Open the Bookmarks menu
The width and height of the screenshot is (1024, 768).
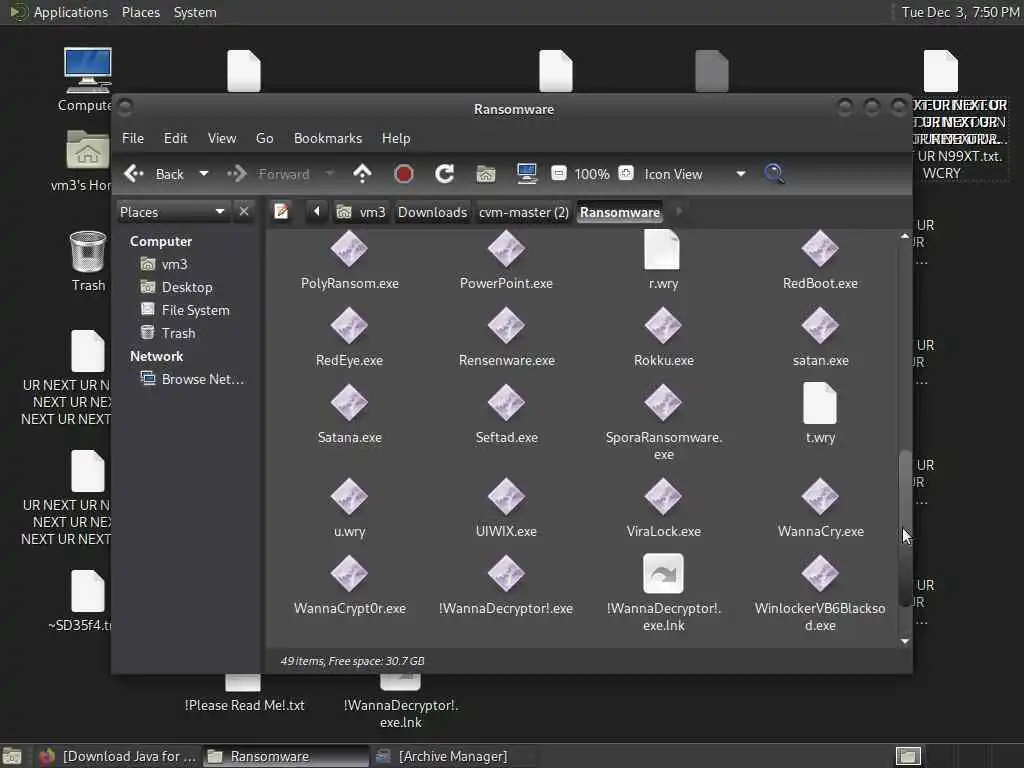328,138
